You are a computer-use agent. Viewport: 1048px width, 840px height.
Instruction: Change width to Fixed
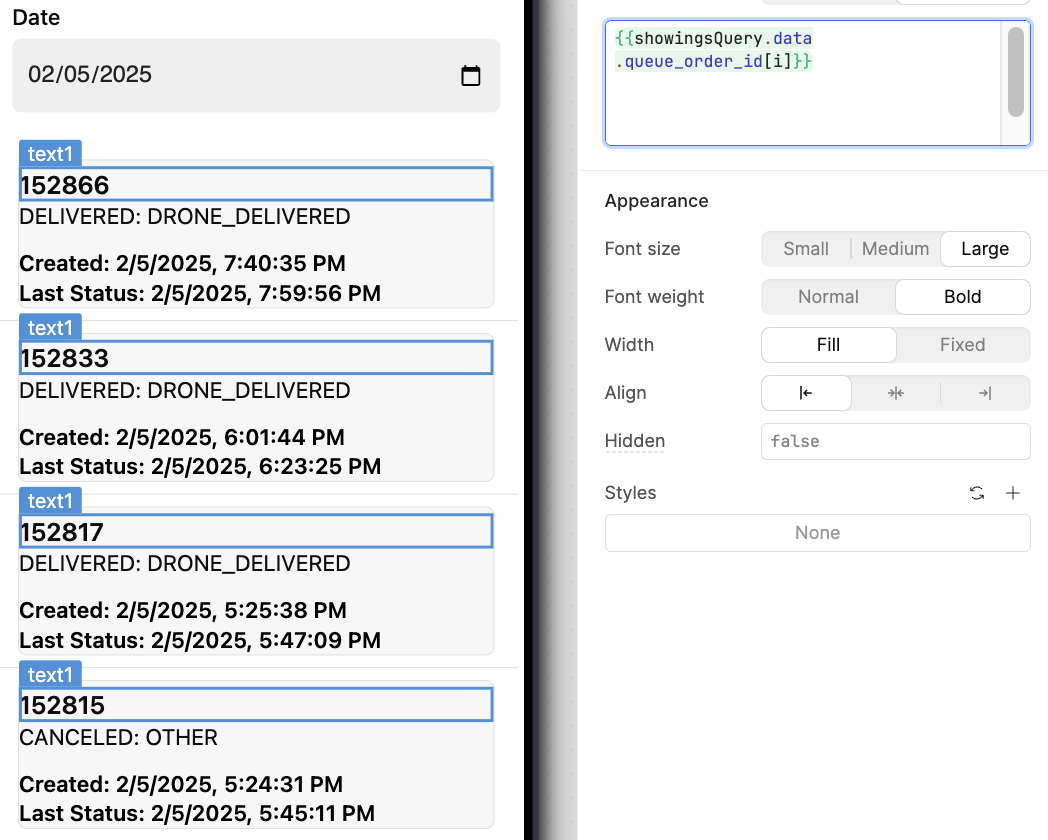coord(962,345)
